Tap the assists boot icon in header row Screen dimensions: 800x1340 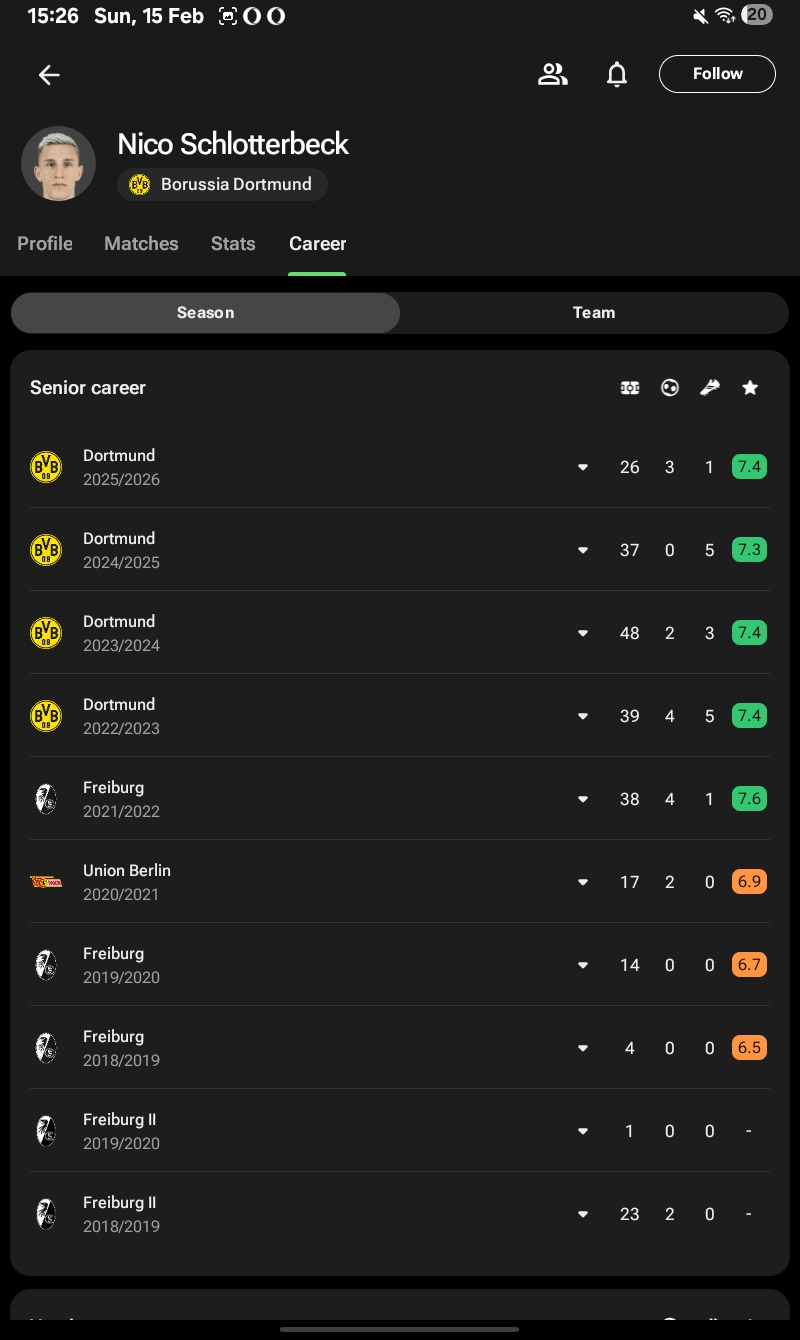click(710, 388)
